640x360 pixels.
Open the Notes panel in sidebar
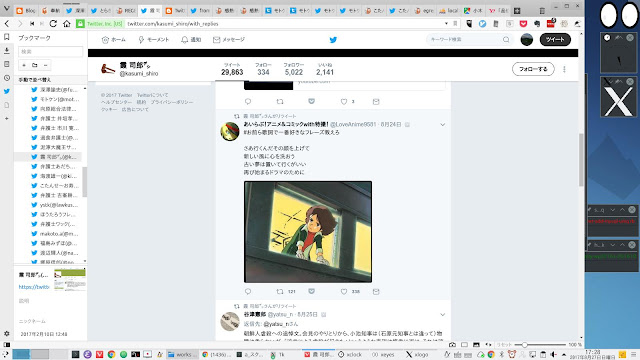point(7,64)
